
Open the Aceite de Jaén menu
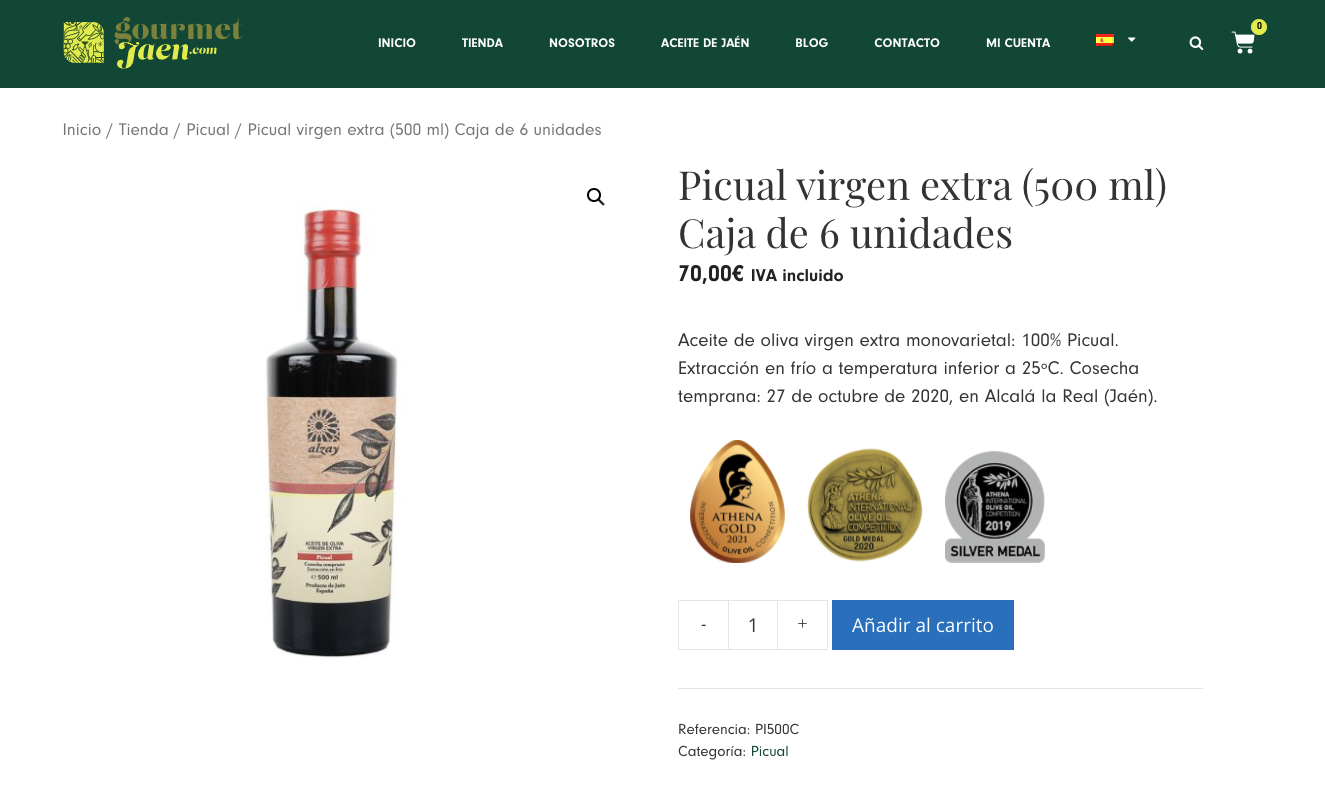(705, 43)
